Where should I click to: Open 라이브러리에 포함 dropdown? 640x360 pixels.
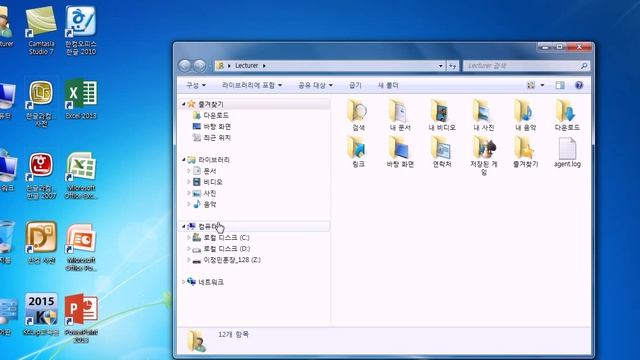(252, 85)
